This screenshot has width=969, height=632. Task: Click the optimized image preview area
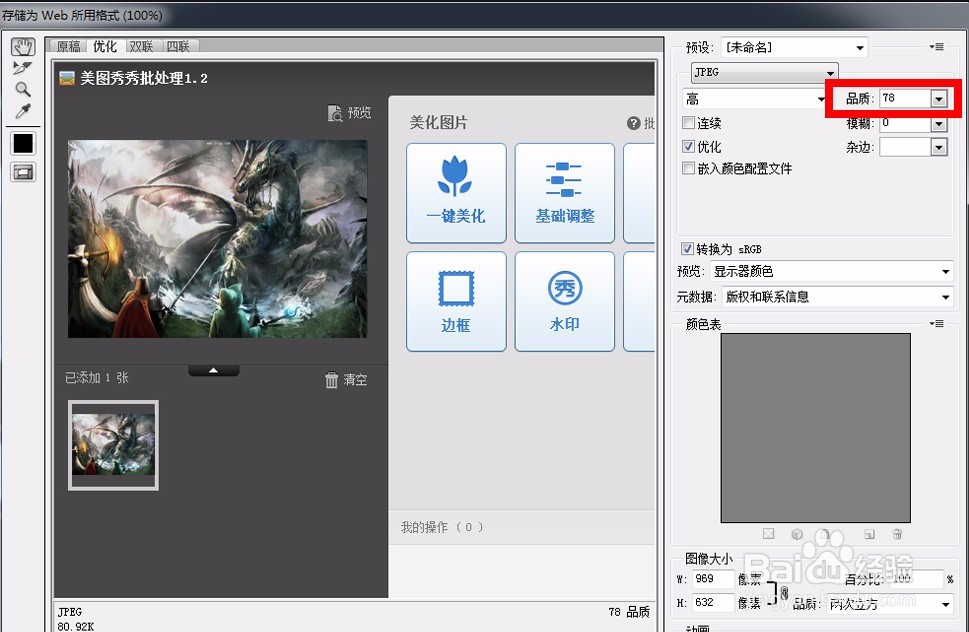tap(354, 329)
